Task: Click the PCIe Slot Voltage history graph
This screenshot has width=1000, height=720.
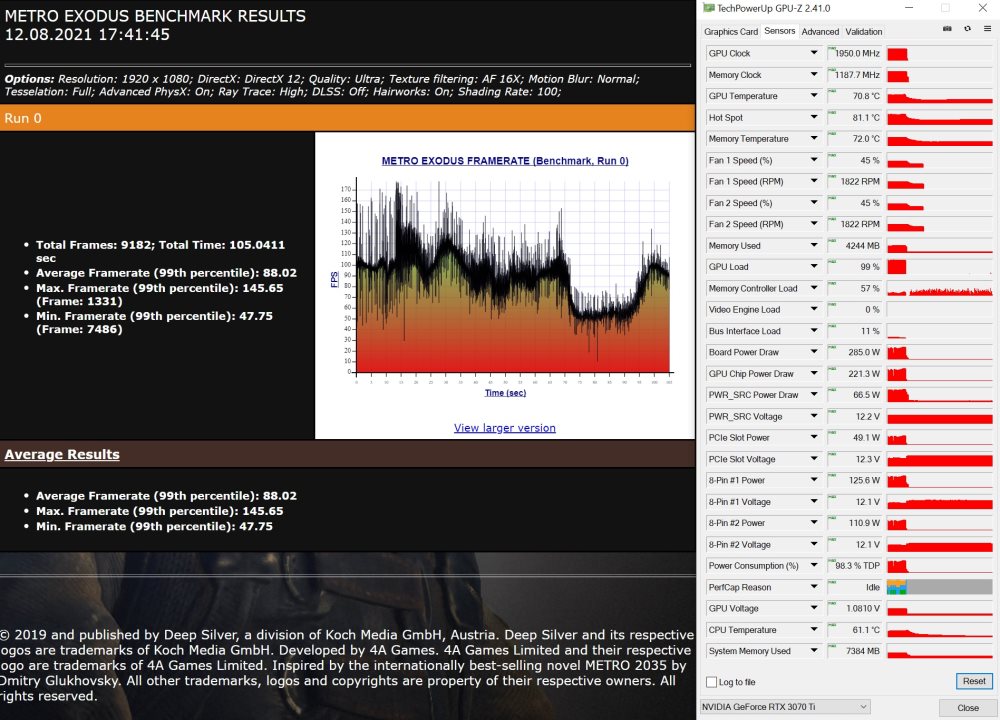Action: click(x=939, y=459)
